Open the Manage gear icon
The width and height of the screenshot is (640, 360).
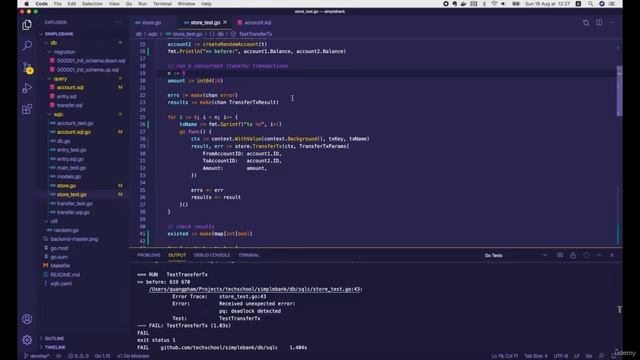(x=27, y=340)
